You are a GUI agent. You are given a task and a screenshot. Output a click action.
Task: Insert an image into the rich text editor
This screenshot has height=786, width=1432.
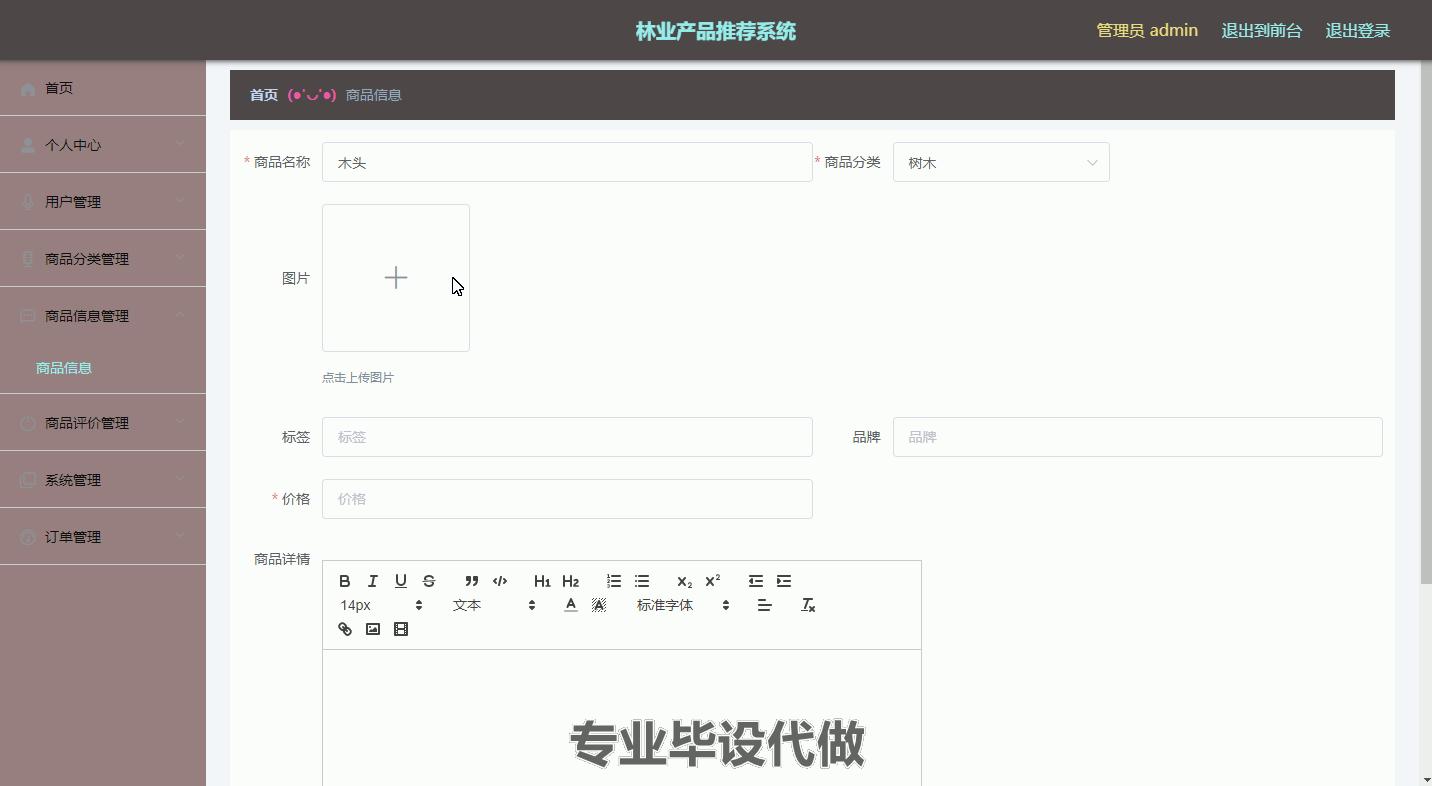click(x=373, y=629)
